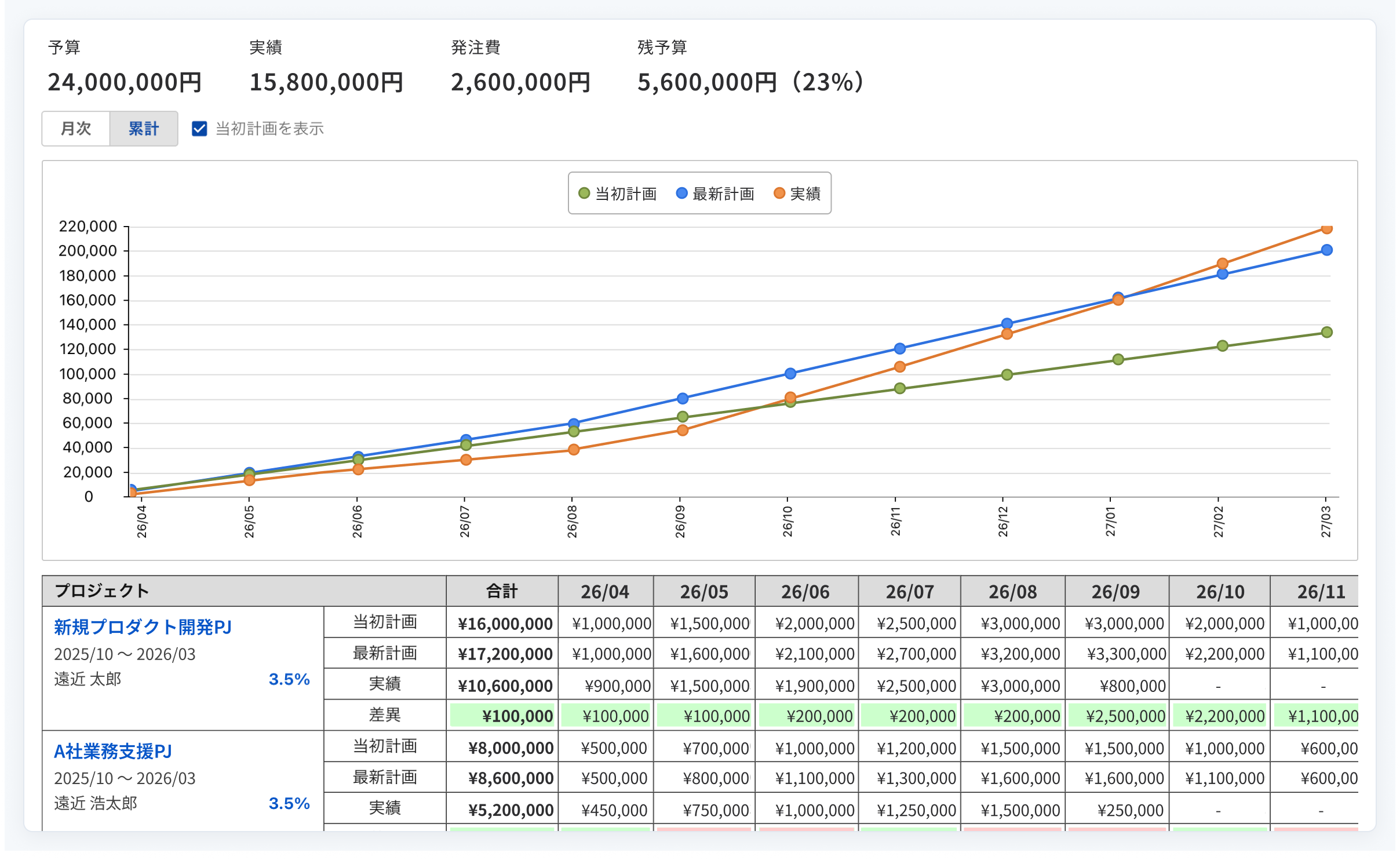Click the 26/09 column header

[1116, 591]
